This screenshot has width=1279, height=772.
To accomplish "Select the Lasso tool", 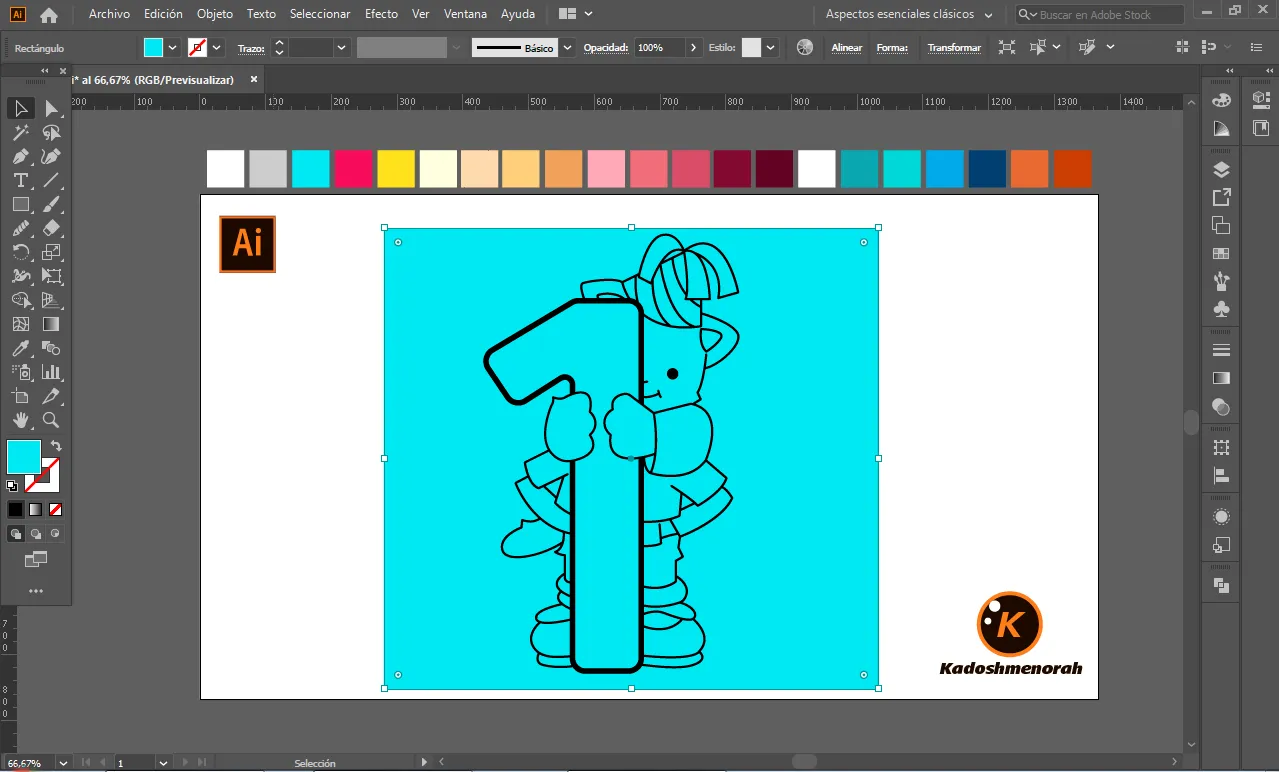I will pos(51,132).
